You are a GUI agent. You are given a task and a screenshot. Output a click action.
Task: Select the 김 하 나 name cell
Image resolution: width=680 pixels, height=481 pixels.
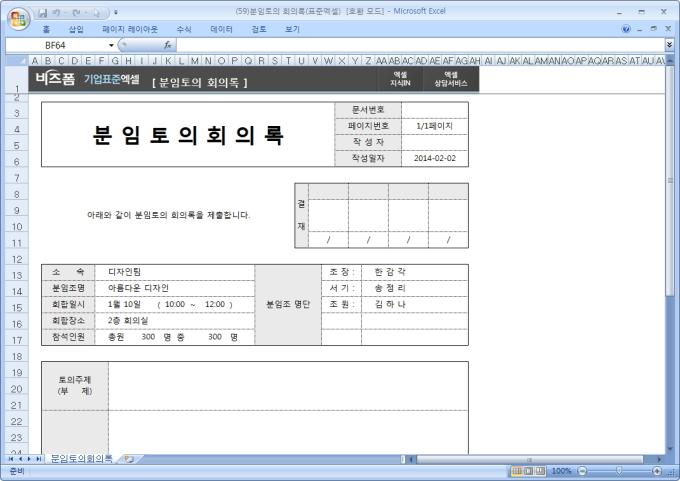coord(415,304)
